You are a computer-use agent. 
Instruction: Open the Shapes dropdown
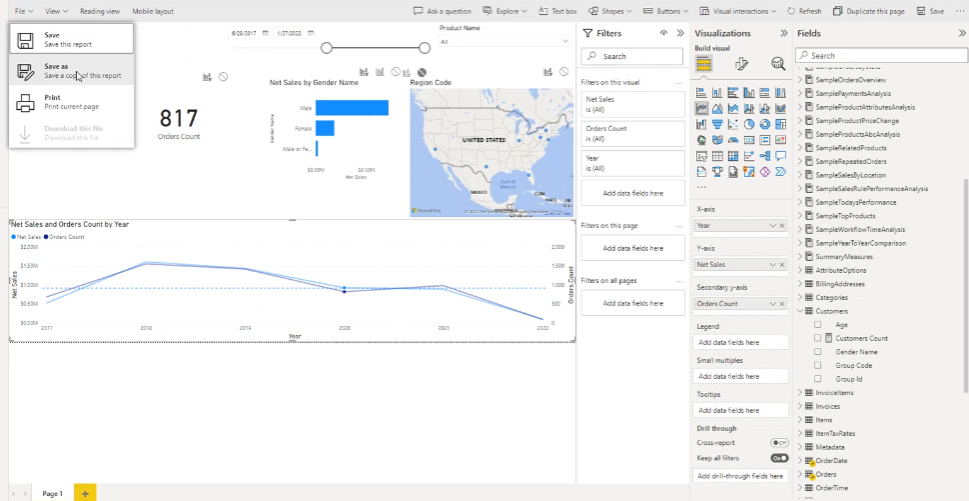click(610, 11)
